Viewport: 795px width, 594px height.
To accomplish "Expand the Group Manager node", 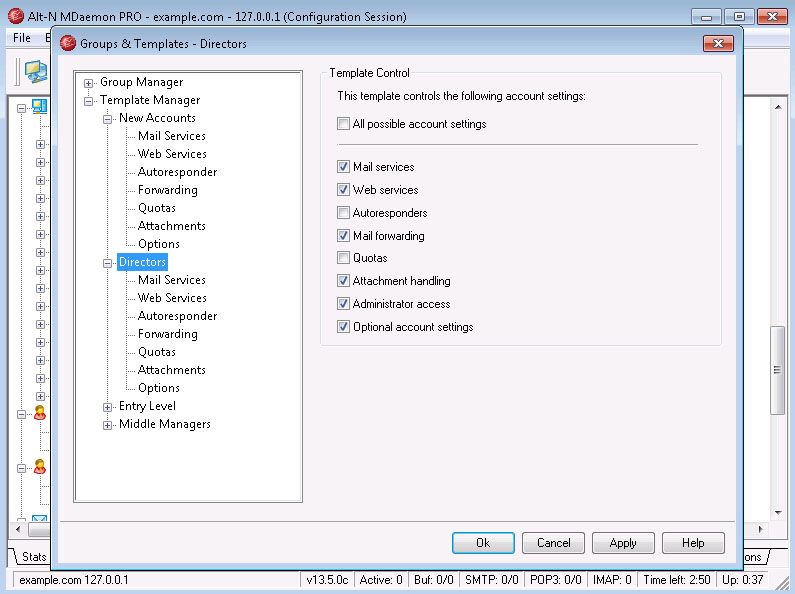I will tap(88, 83).
